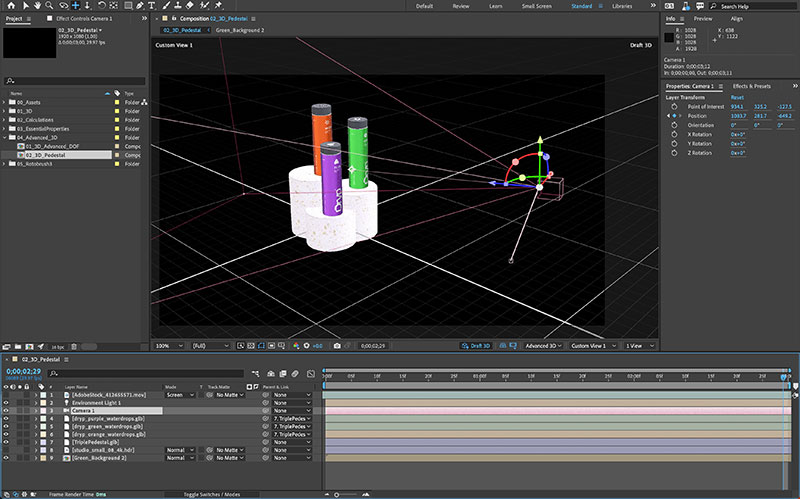Select the 01_3D_Advanced_DOF composition item
The image size is (800, 499).
click(x=52, y=146)
